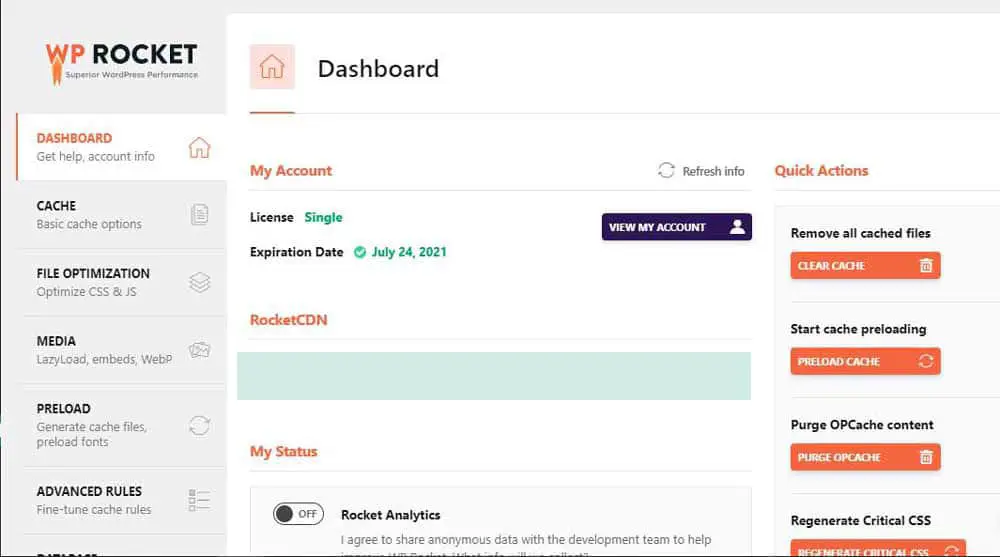This screenshot has width=1000, height=557.
Task: Click the Refresh info link
Action: coord(701,171)
